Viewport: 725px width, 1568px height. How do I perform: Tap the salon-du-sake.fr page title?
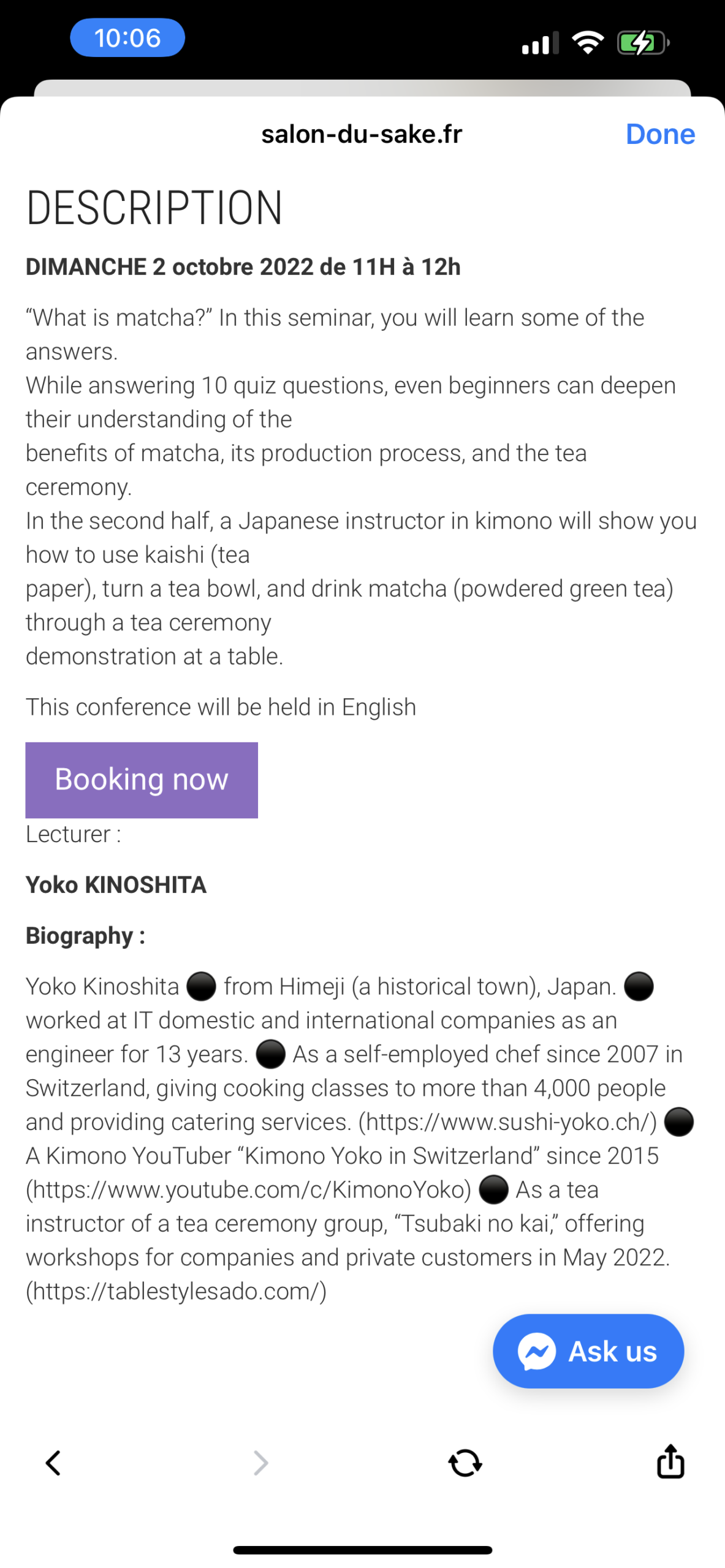pyautogui.click(x=362, y=134)
